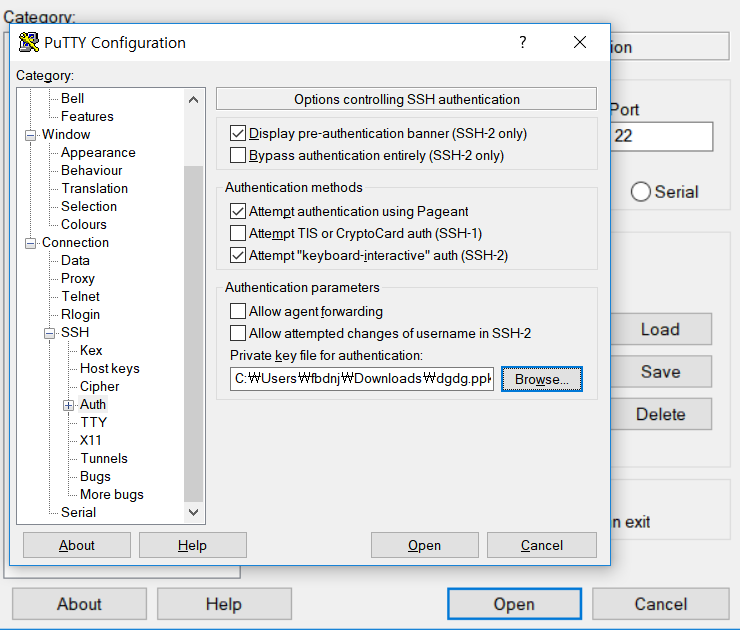
Task: Select Features in the category tree
Action: [87, 116]
